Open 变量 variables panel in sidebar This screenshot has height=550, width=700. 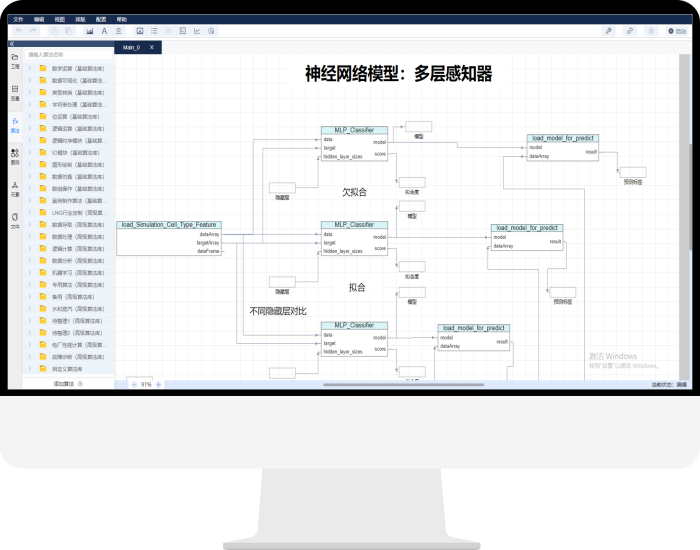point(15,92)
